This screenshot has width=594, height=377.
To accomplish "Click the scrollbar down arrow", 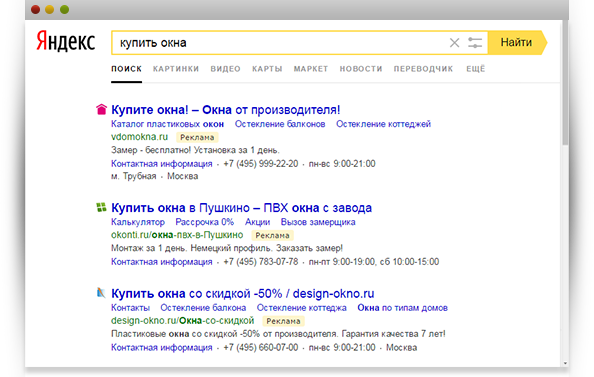I will click(565, 363).
